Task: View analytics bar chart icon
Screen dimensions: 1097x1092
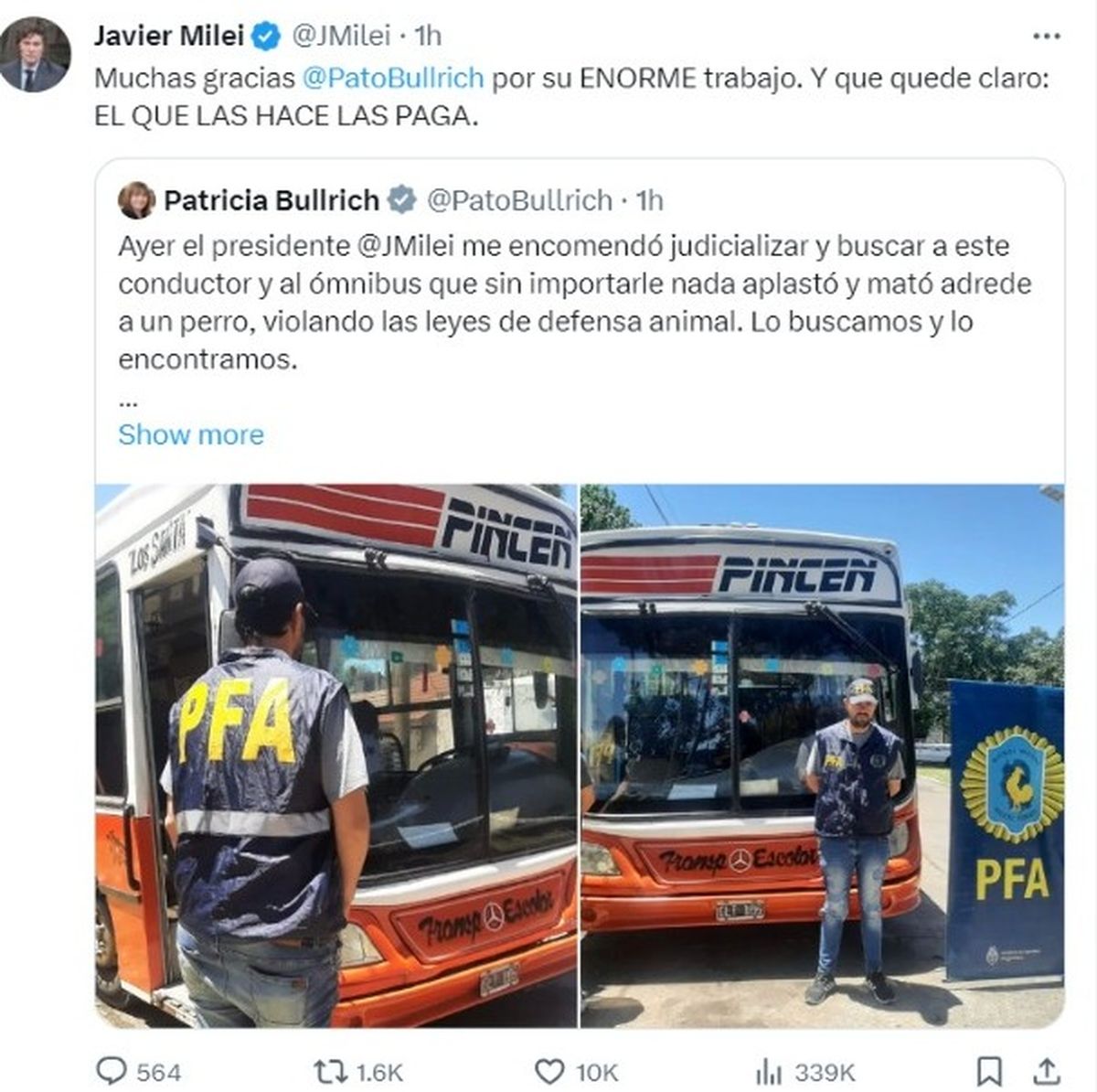Action: click(769, 1071)
